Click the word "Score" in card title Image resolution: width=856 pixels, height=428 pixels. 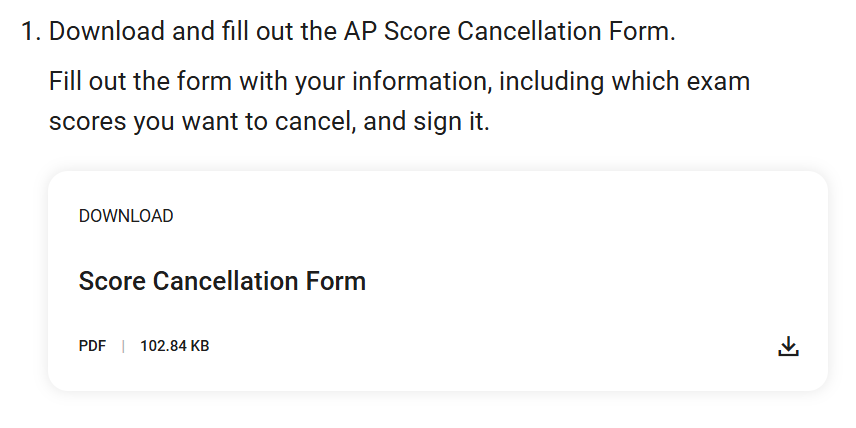click(x=112, y=281)
